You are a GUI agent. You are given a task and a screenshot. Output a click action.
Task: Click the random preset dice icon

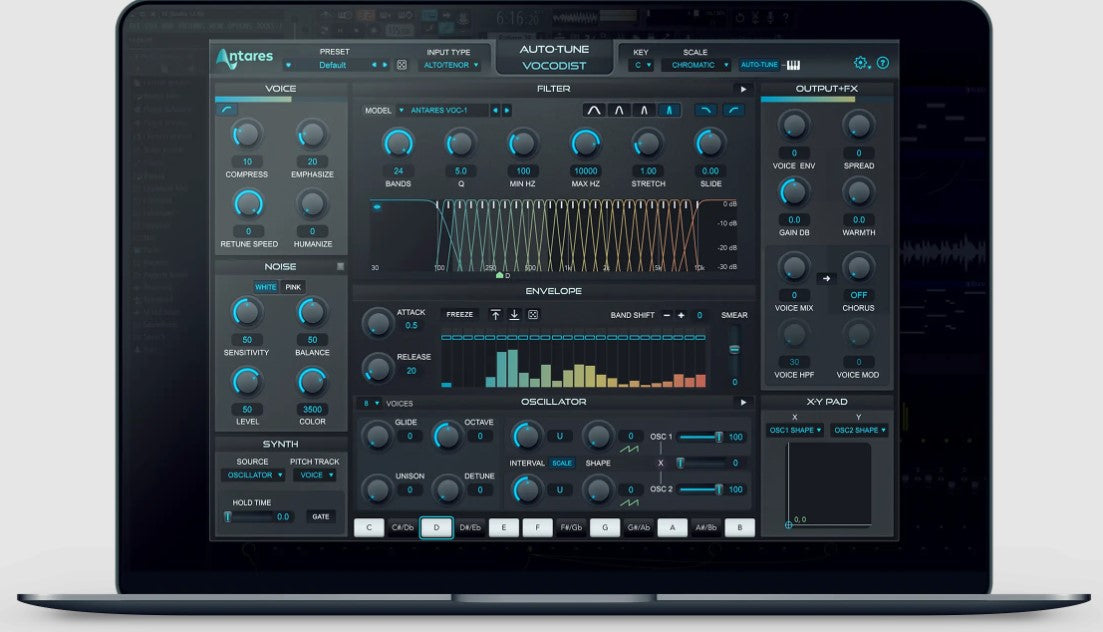(x=402, y=65)
